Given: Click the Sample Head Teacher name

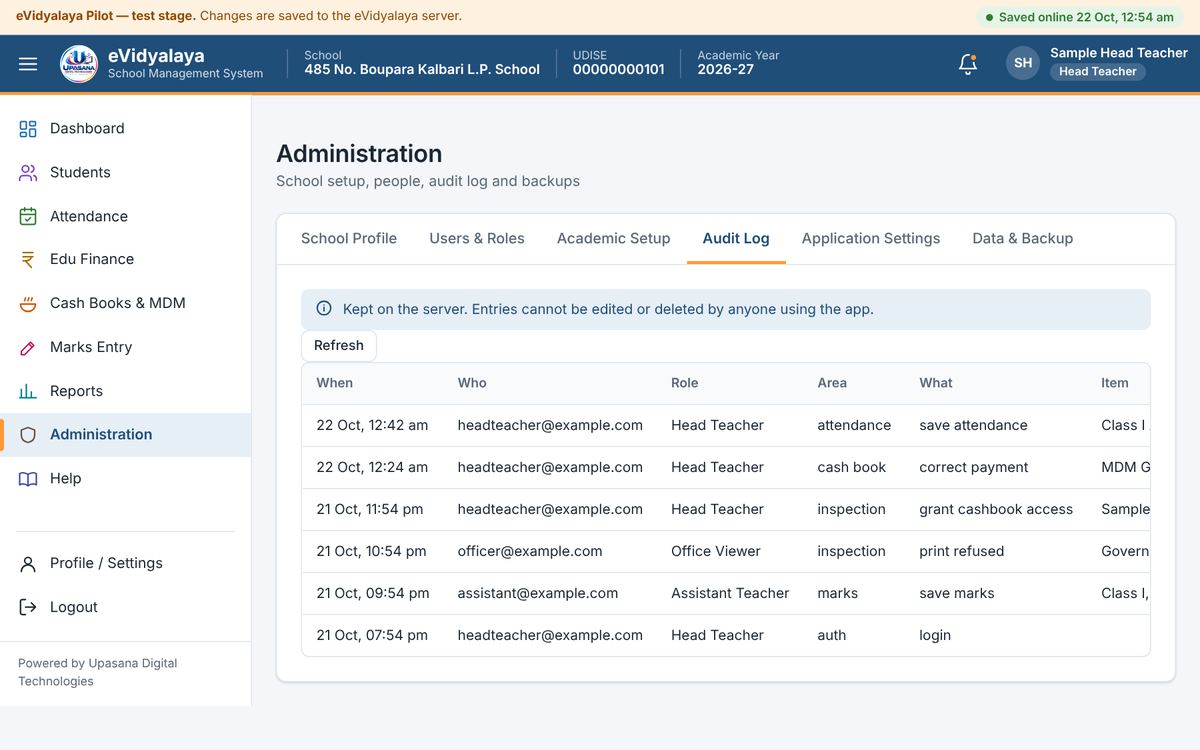Looking at the screenshot, I should click(x=1119, y=53).
